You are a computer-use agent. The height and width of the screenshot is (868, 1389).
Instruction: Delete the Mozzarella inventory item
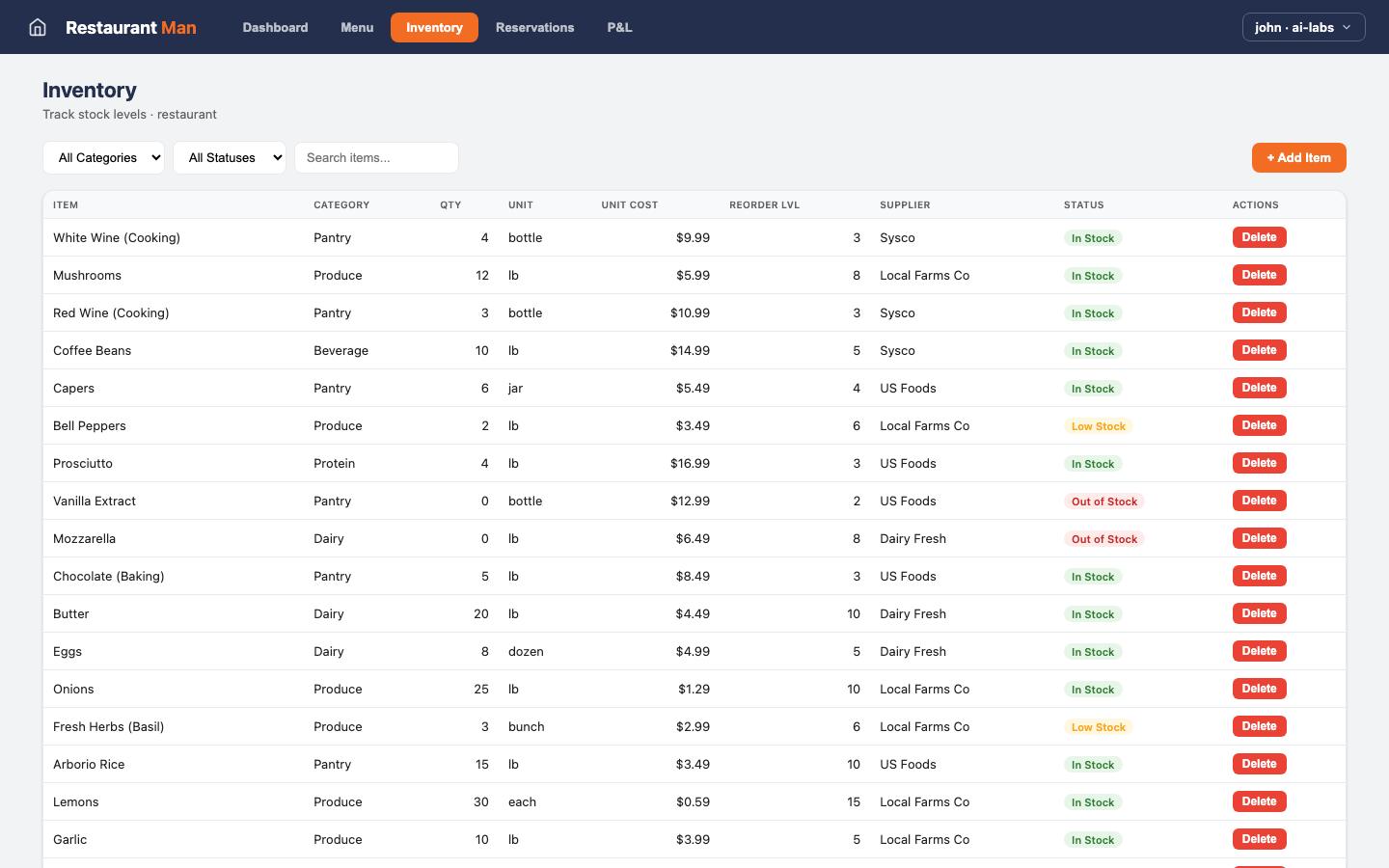click(x=1259, y=537)
